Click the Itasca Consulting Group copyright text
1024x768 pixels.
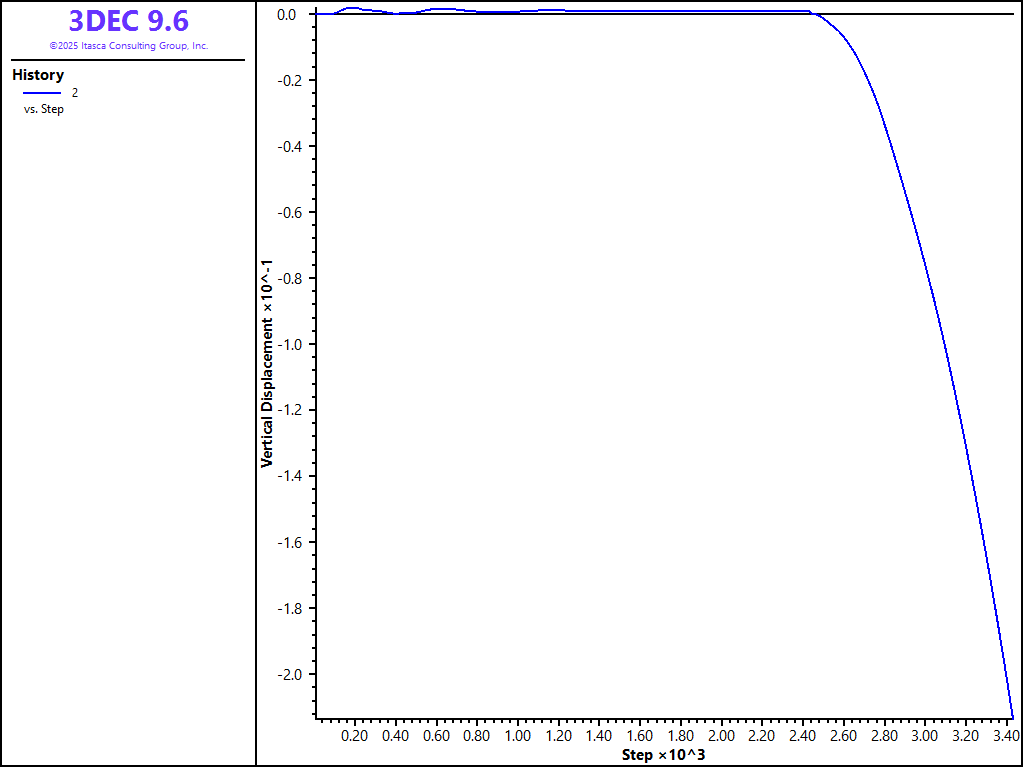[128, 46]
